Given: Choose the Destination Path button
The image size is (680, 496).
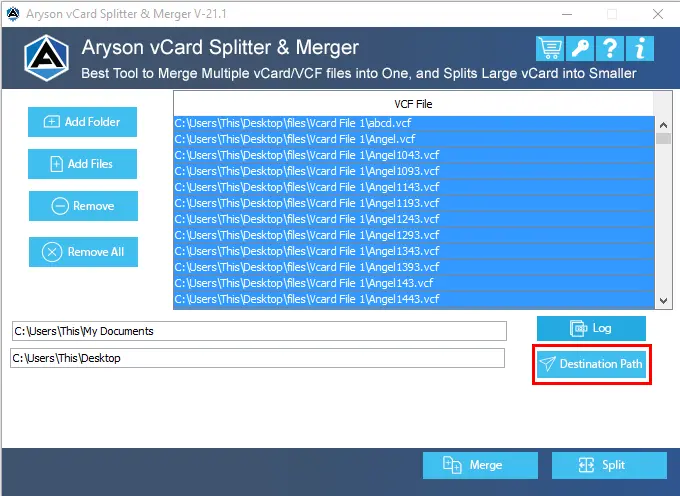Looking at the screenshot, I should [592, 364].
